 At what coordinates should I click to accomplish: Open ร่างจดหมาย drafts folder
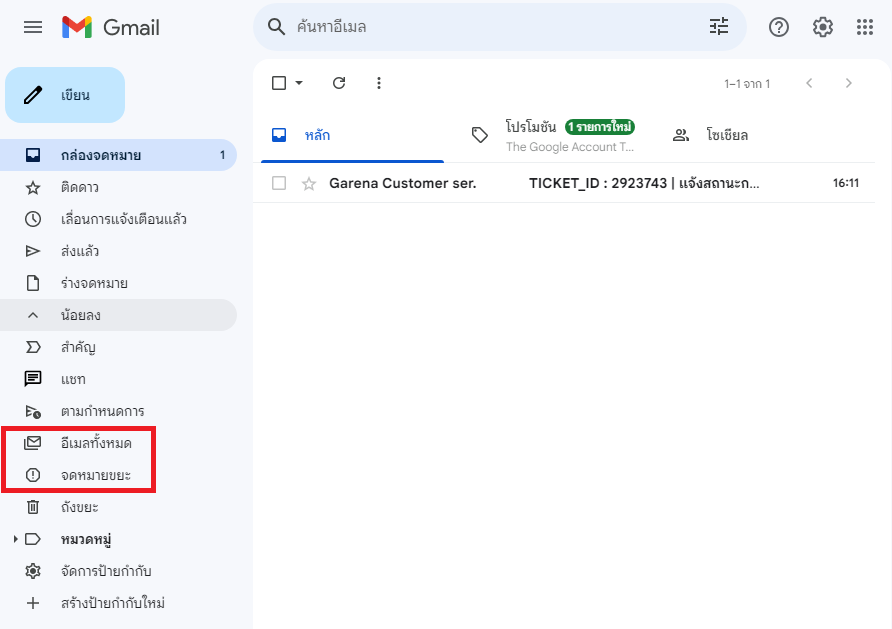118,283
